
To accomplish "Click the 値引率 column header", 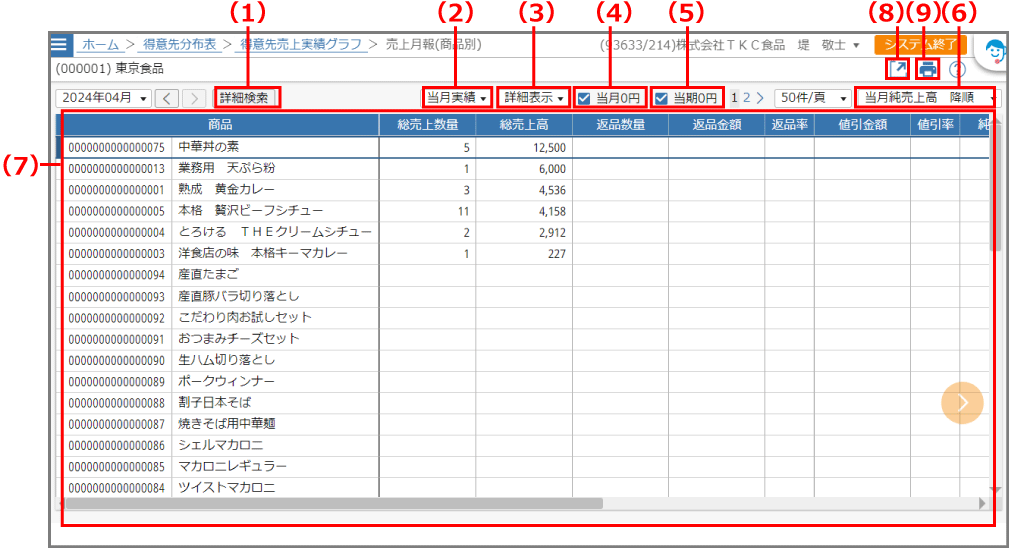I will 935,125.
